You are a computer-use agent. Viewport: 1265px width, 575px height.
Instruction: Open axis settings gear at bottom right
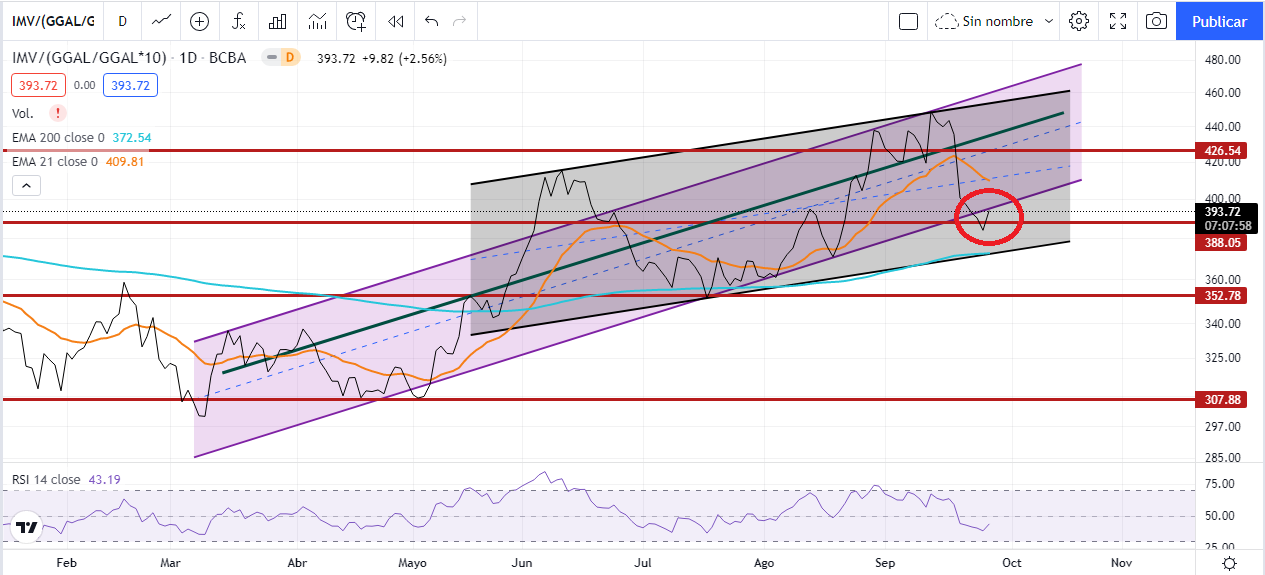[x=1229, y=563]
